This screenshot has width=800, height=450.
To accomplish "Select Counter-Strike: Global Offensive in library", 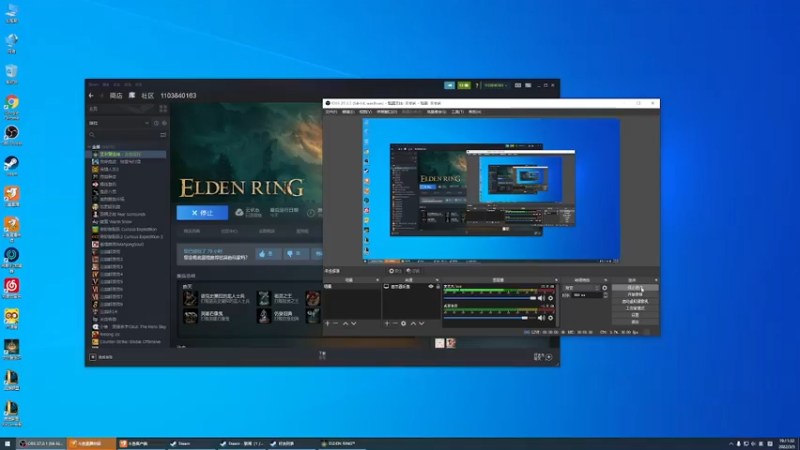I will [127, 342].
